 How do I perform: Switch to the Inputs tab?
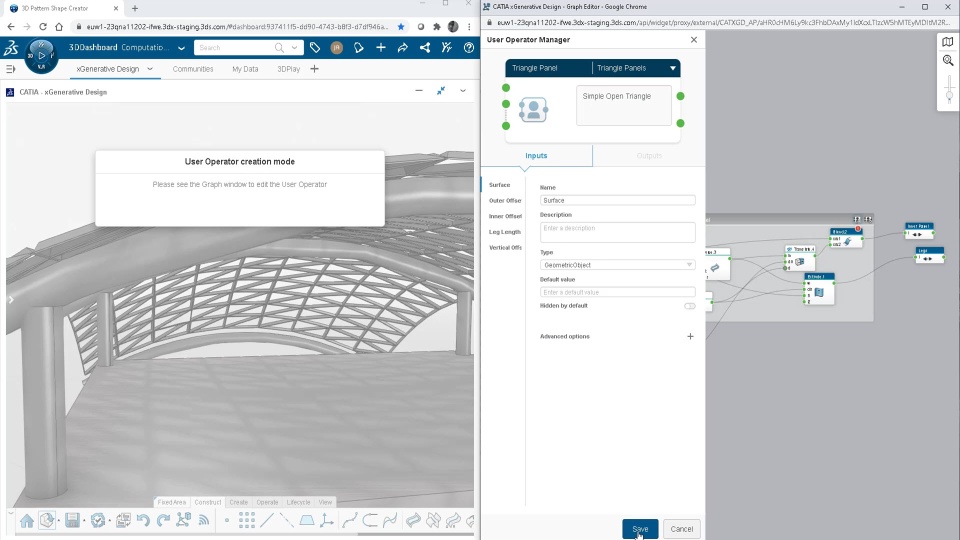pos(536,156)
